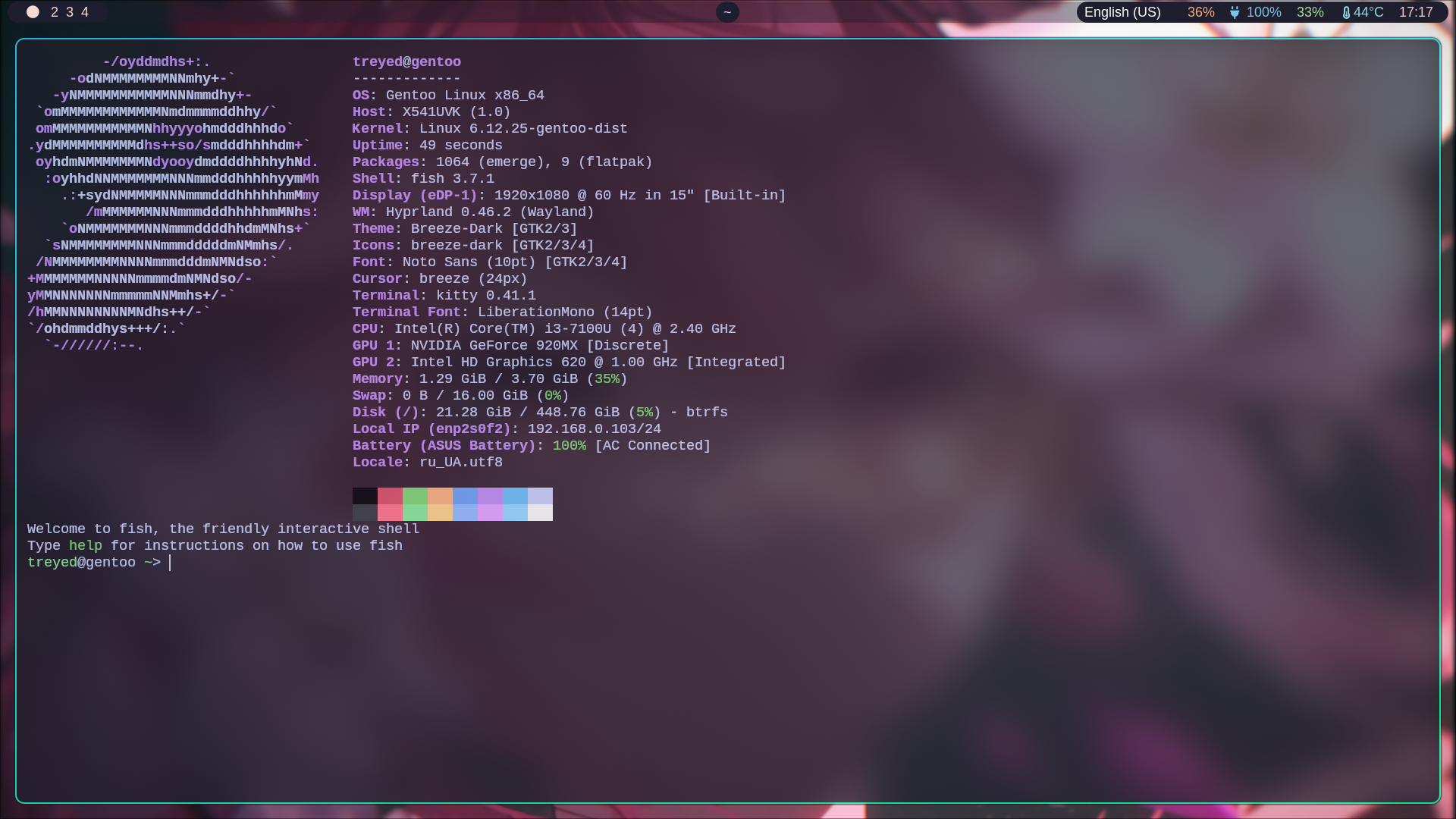Open the English (US) keyboard layout indicator
Image resolution: width=1456 pixels, height=819 pixels.
[1122, 12]
